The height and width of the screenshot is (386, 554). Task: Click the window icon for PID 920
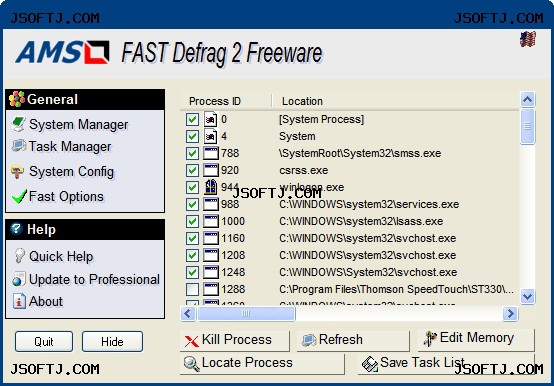[211, 171]
